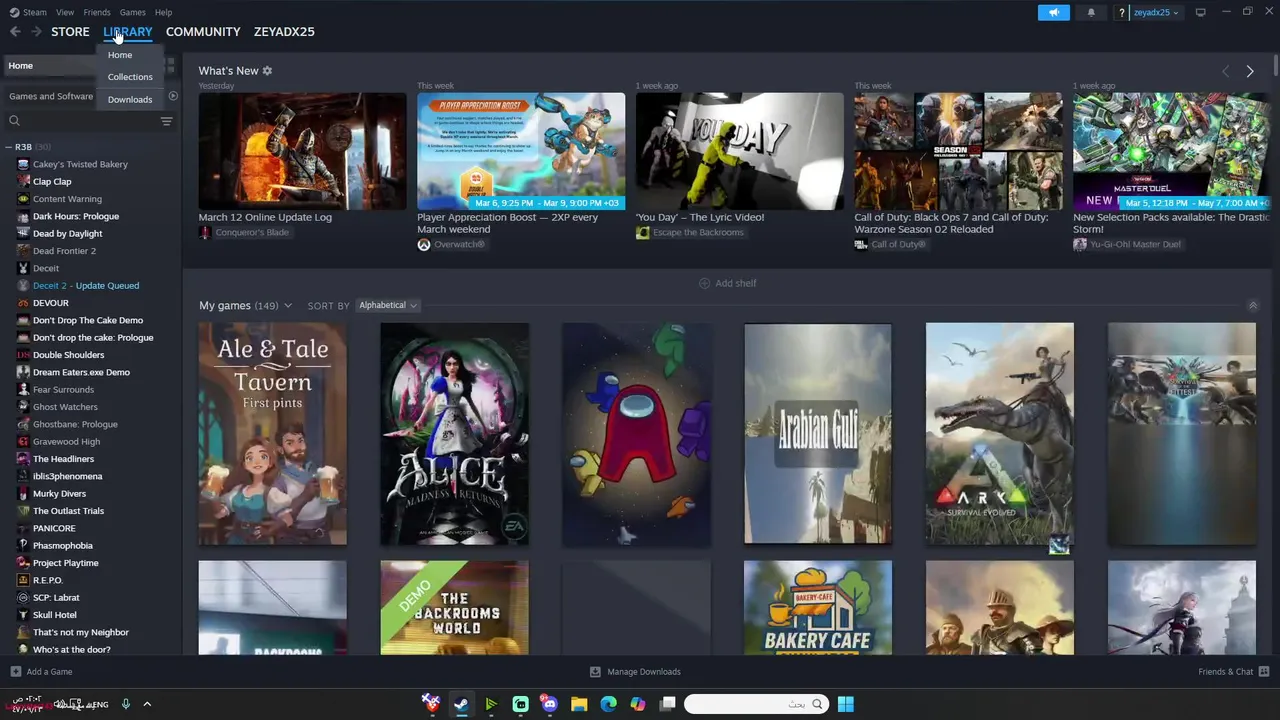Expand the My games shelf dropdown
Screen dimensions: 1280x720
point(287,305)
